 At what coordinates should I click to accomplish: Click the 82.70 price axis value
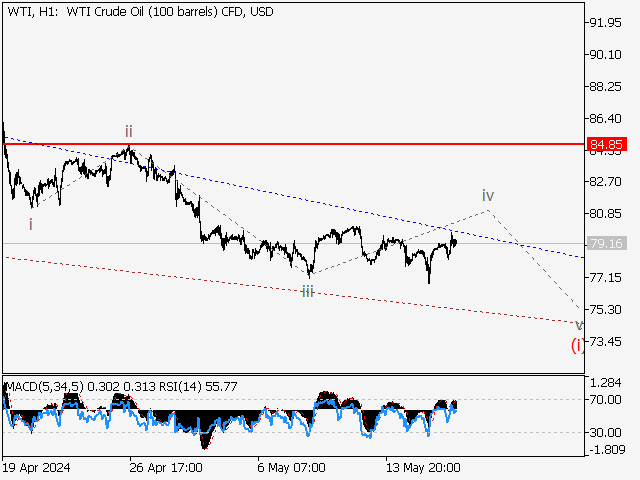[x=606, y=182]
